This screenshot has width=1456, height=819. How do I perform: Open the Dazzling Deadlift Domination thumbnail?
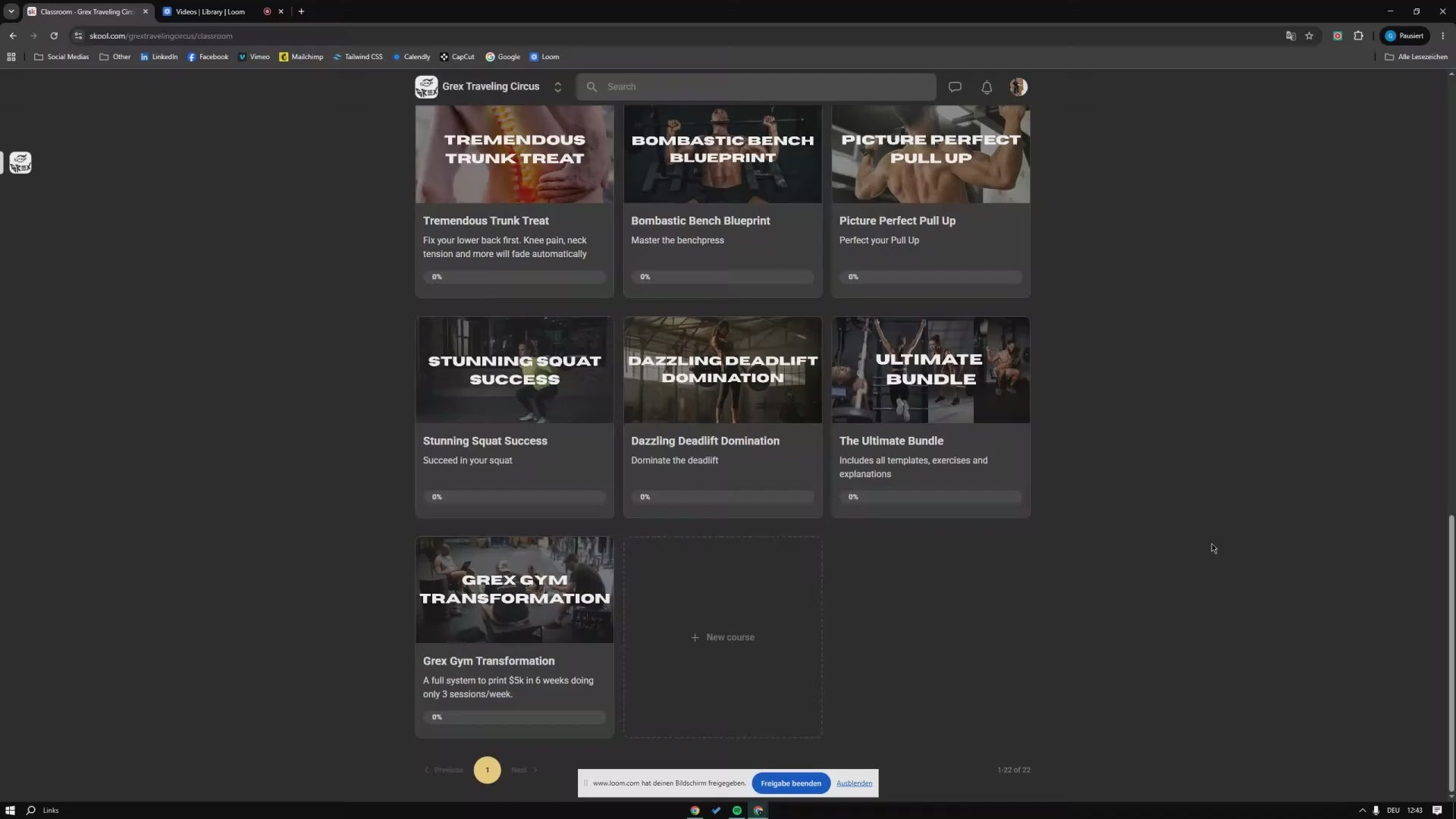pyautogui.click(x=723, y=370)
